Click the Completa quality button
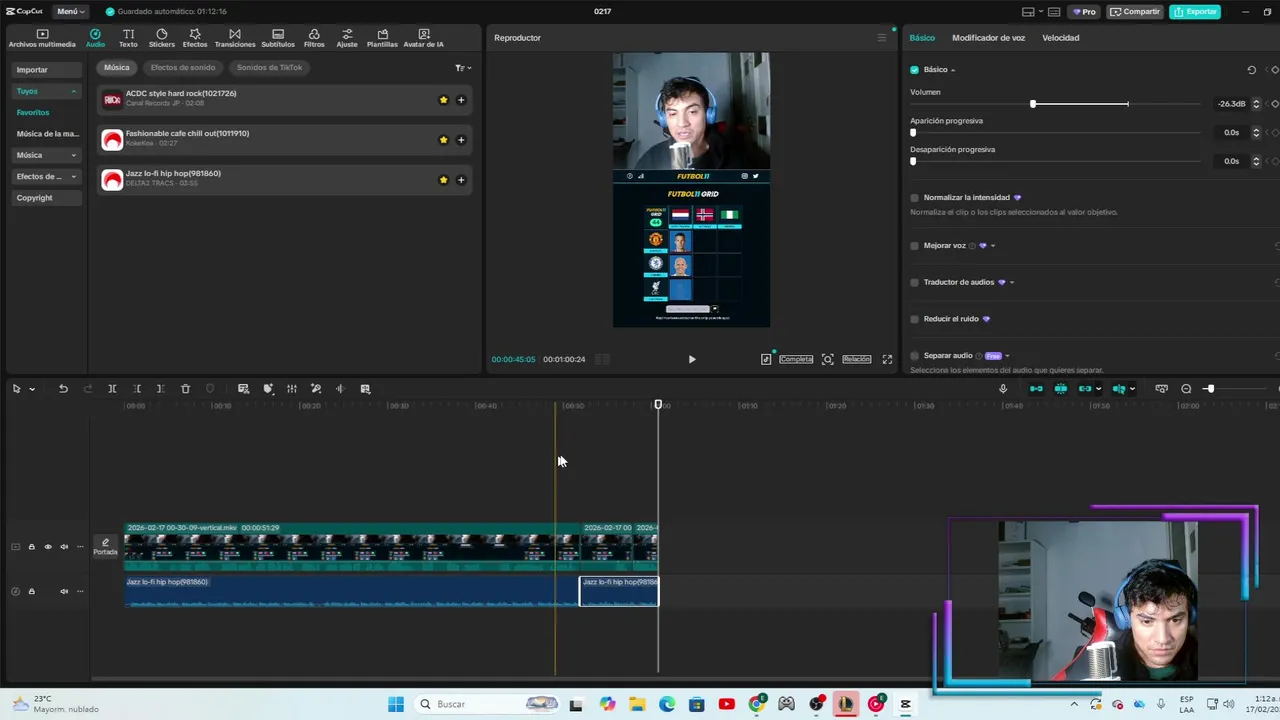 tap(796, 359)
